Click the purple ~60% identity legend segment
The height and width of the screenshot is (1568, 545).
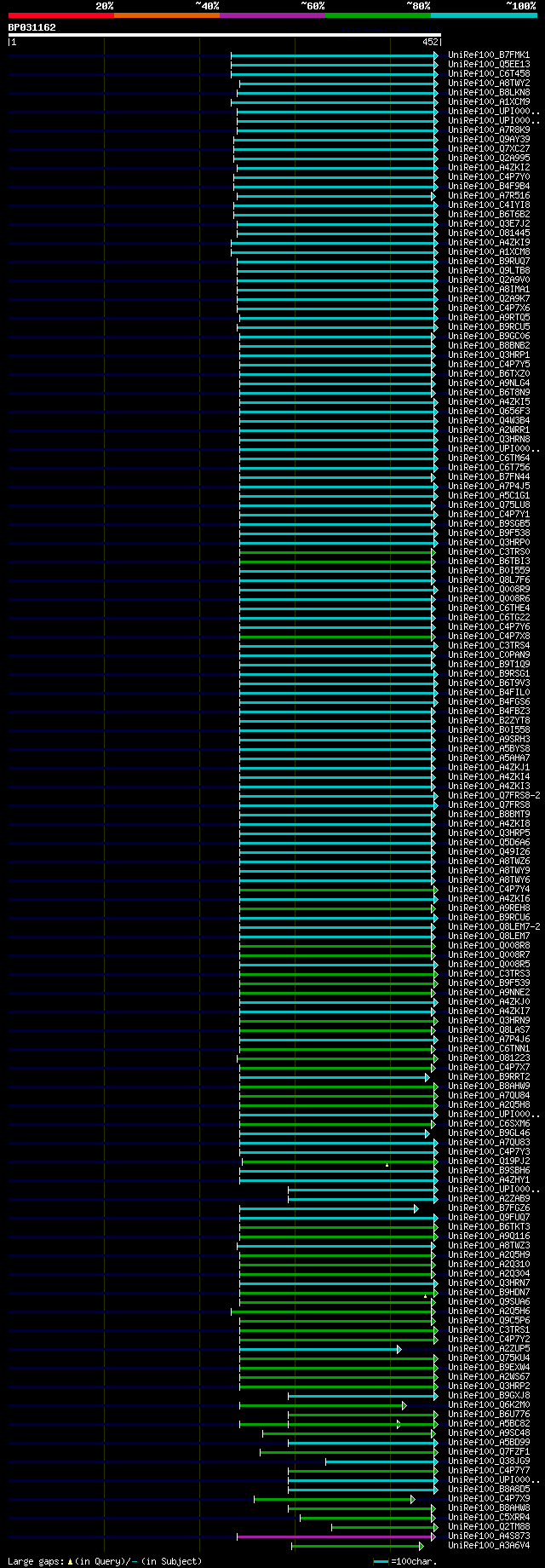(272, 15)
